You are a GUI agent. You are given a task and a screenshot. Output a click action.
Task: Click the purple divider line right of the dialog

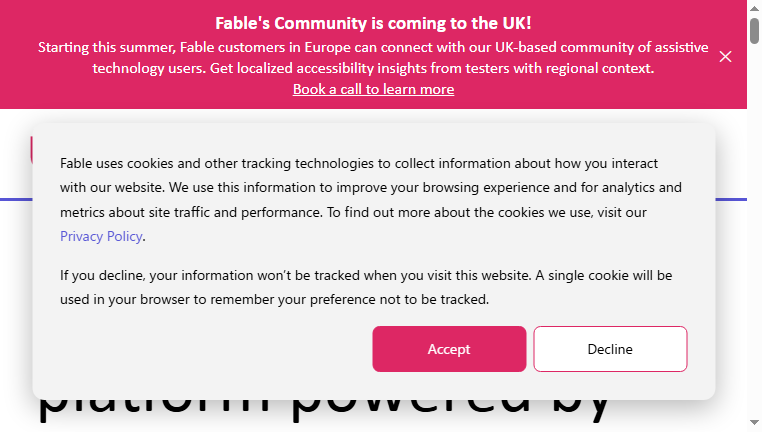(731, 199)
